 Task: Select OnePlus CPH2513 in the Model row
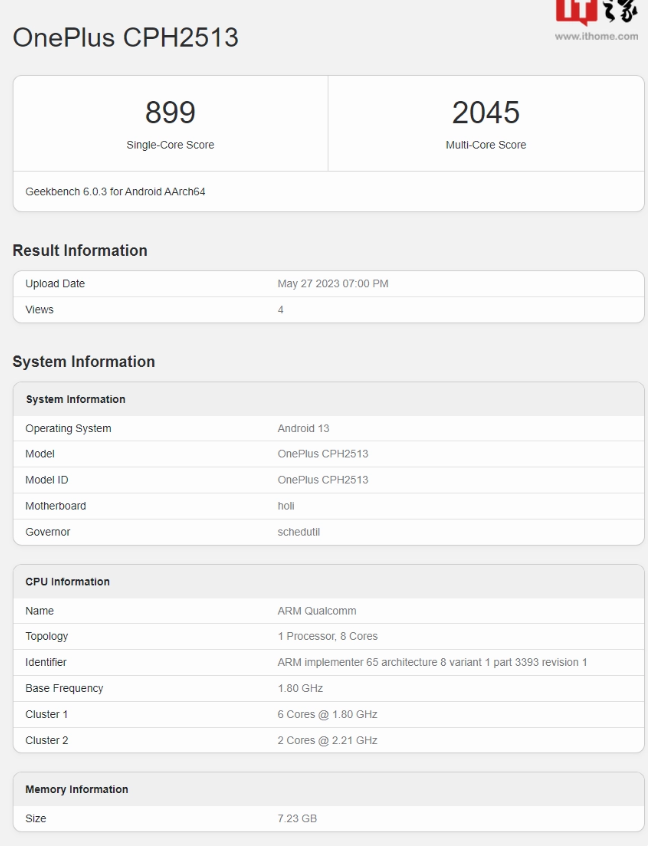[323, 454]
